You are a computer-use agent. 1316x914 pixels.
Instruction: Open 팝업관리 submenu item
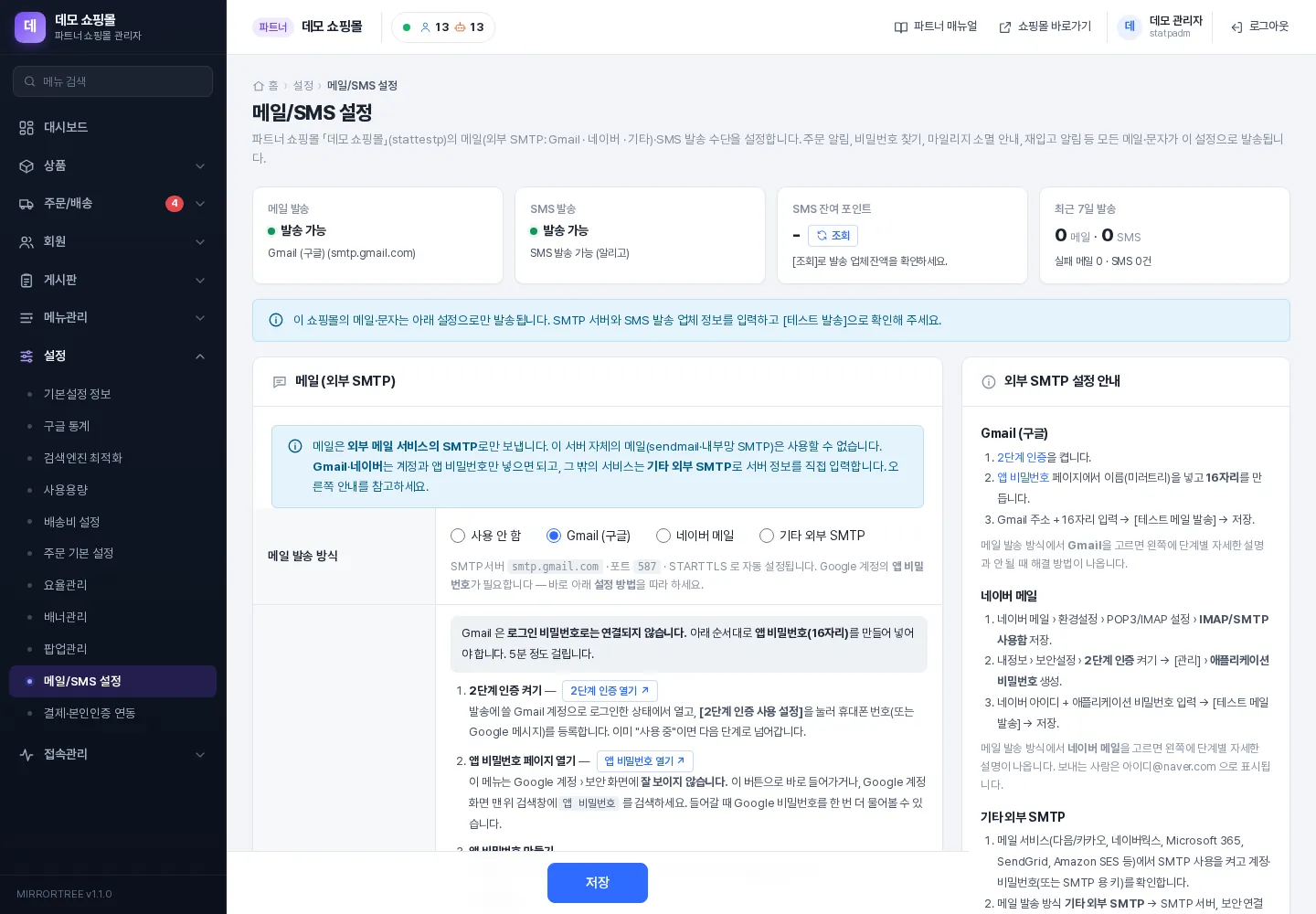tap(112, 649)
